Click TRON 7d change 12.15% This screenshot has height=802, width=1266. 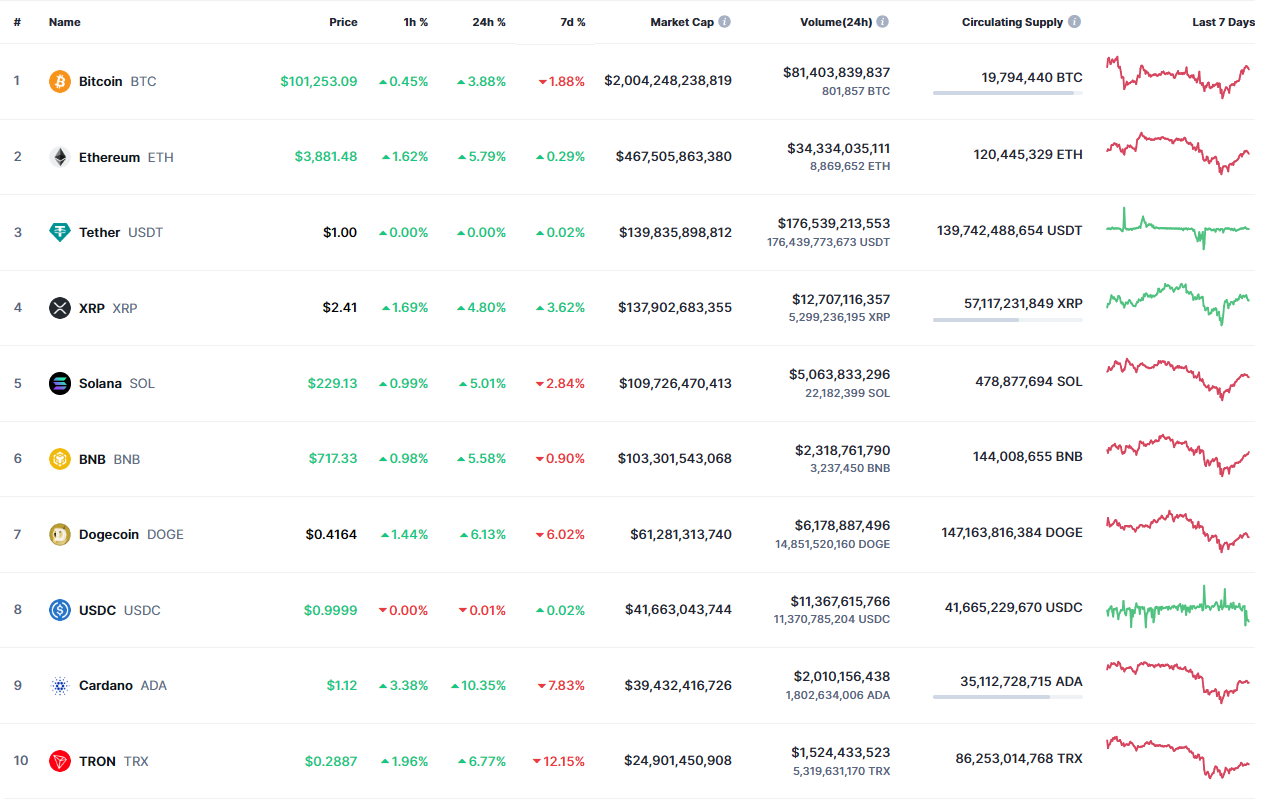click(559, 761)
